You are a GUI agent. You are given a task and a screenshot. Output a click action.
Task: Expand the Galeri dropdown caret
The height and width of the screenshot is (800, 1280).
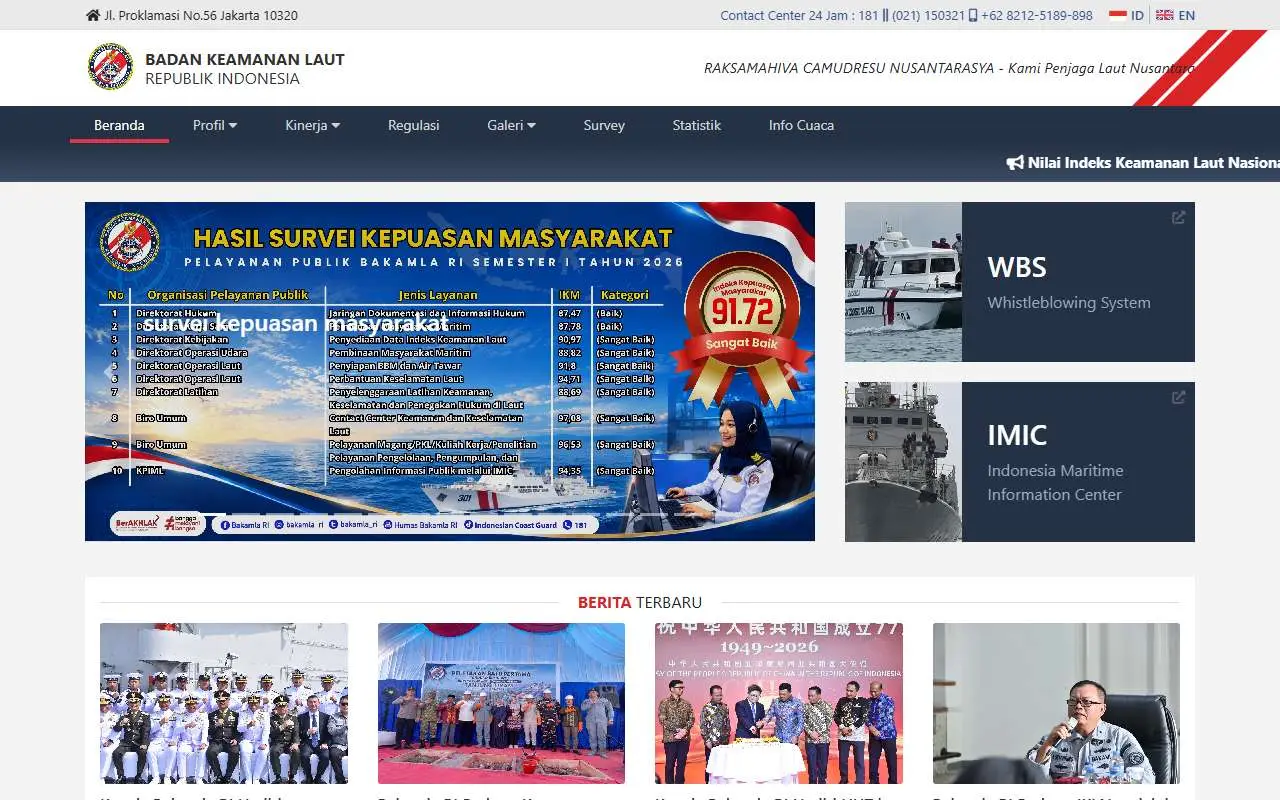pyautogui.click(x=531, y=125)
